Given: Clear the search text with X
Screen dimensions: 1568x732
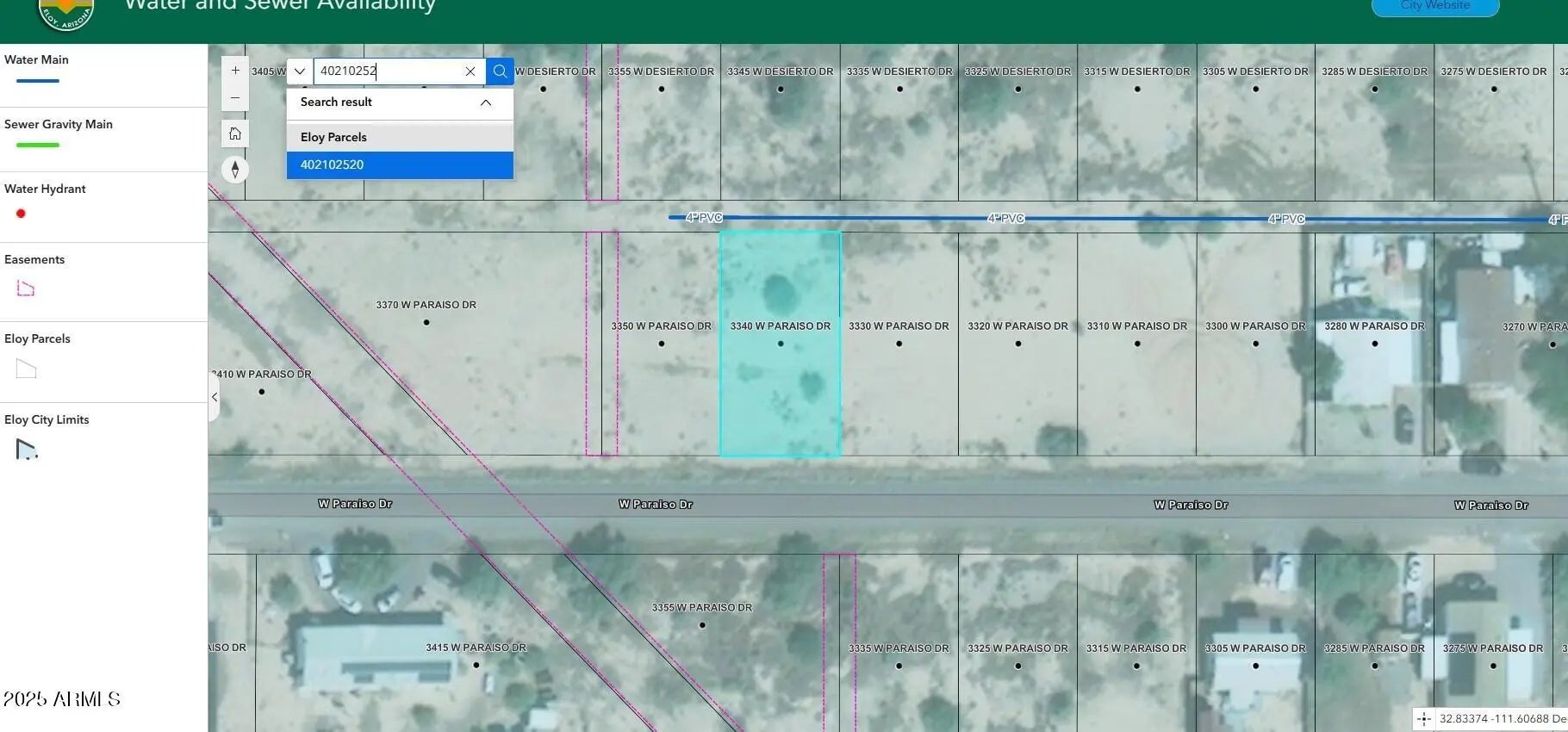Looking at the screenshot, I should click(x=470, y=71).
